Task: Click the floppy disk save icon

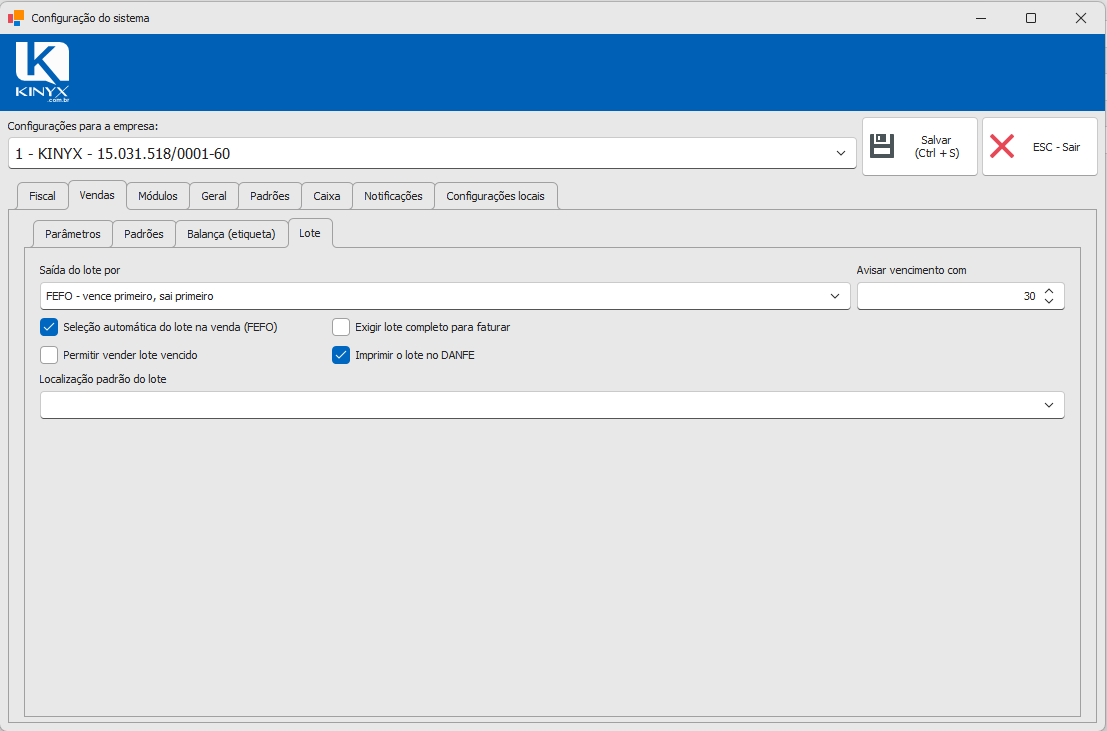Action: click(x=882, y=146)
